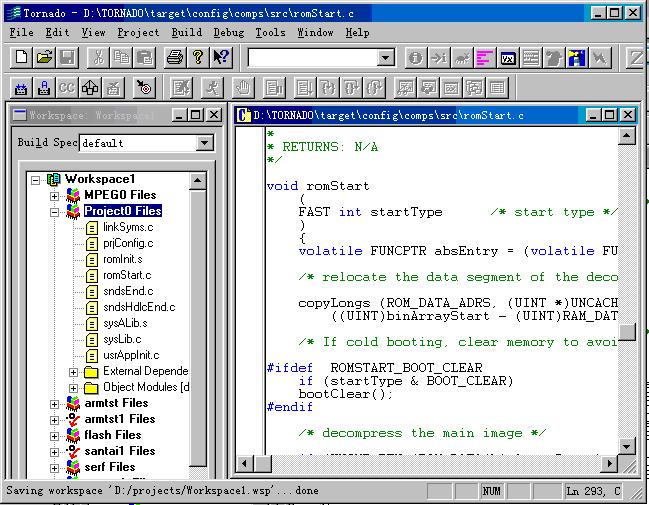Select prjConfig.c in project tree
Screen dimensions: 649x505
coord(128,243)
